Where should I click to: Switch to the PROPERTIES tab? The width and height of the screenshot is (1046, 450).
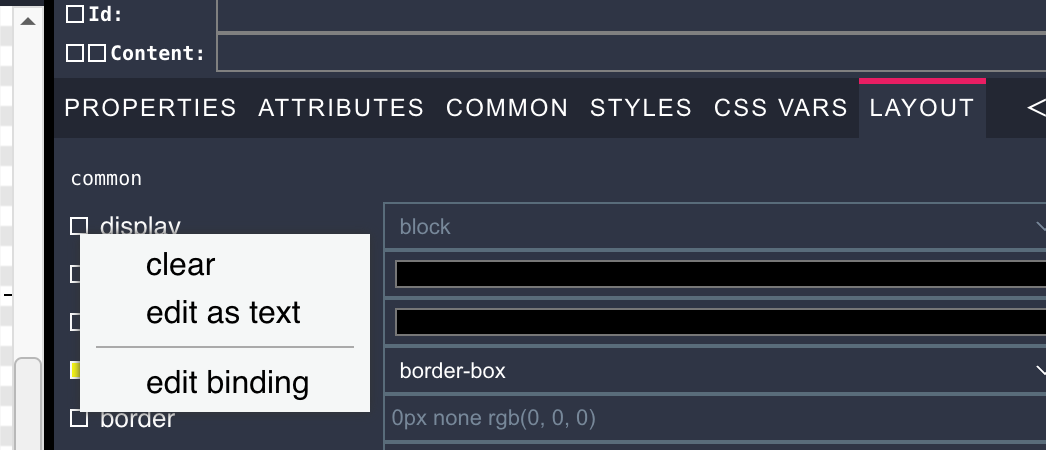pos(150,108)
